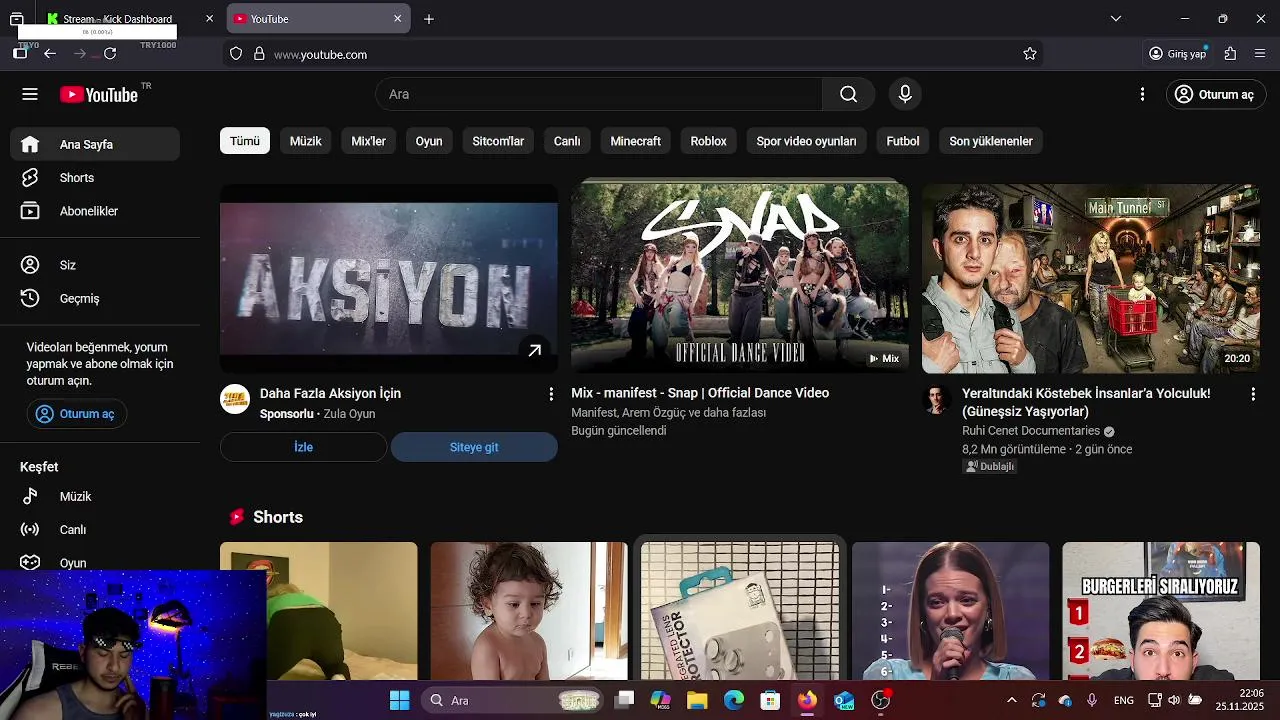Click Giriş yap in Firefox toolbar
This screenshot has width=1280, height=720.
[x=1178, y=54]
